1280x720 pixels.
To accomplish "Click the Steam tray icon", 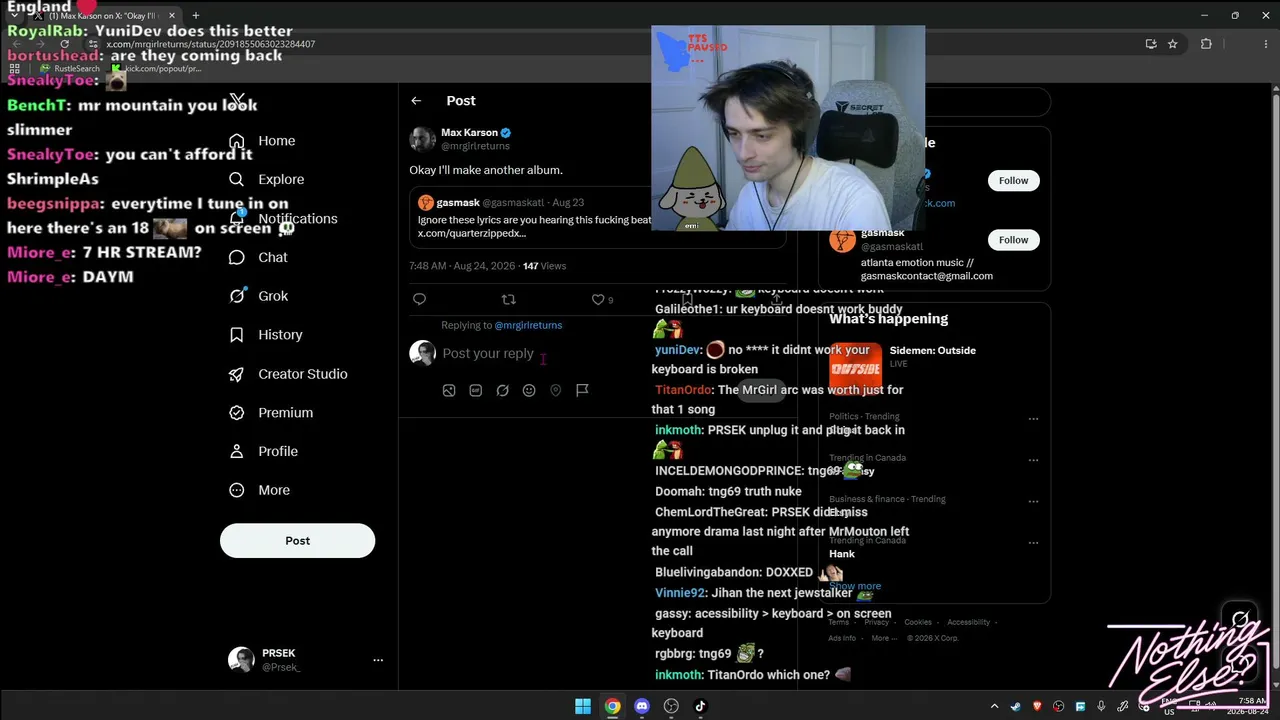I will pyautogui.click(x=1016, y=707).
